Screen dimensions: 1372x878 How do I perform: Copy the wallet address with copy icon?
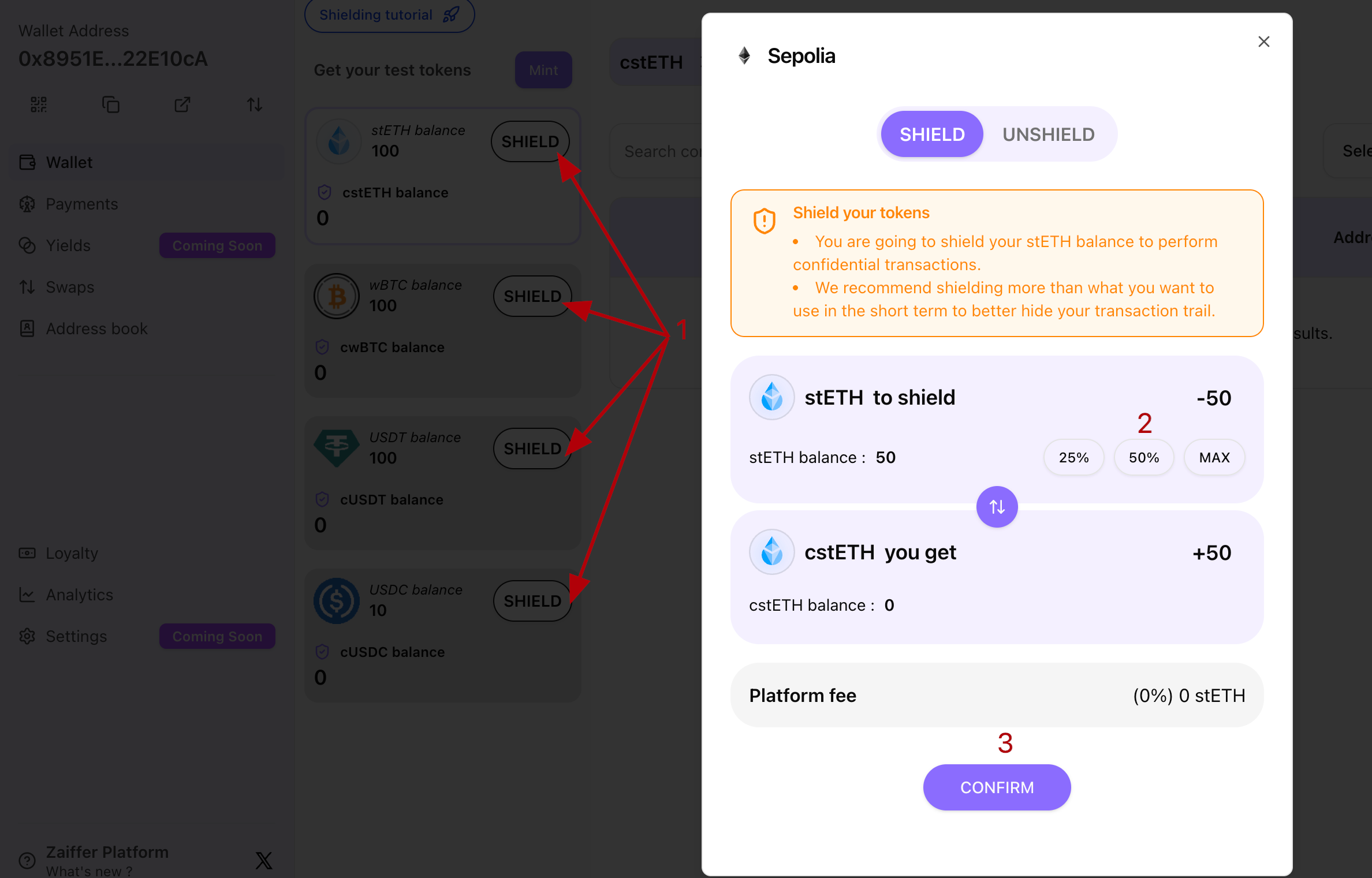[111, 104]
